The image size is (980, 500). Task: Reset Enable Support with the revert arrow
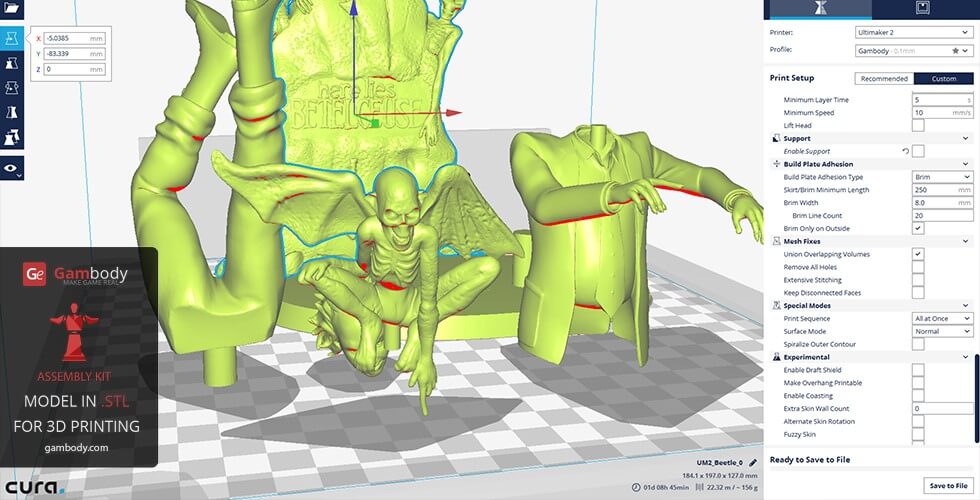coord(905,151)
